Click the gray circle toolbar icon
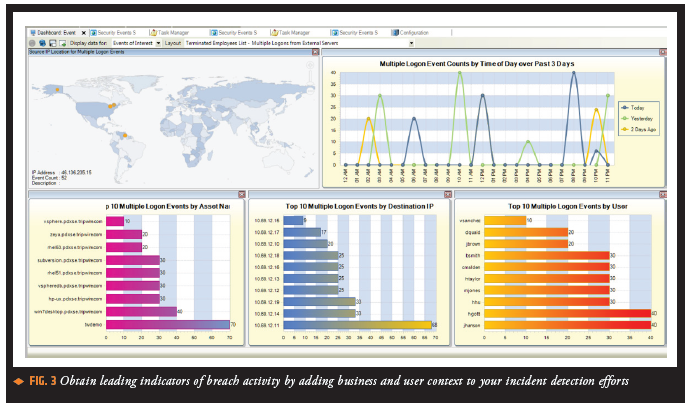Image resolution: width=691 pixels, height=409 pixels. coord(32,43)
